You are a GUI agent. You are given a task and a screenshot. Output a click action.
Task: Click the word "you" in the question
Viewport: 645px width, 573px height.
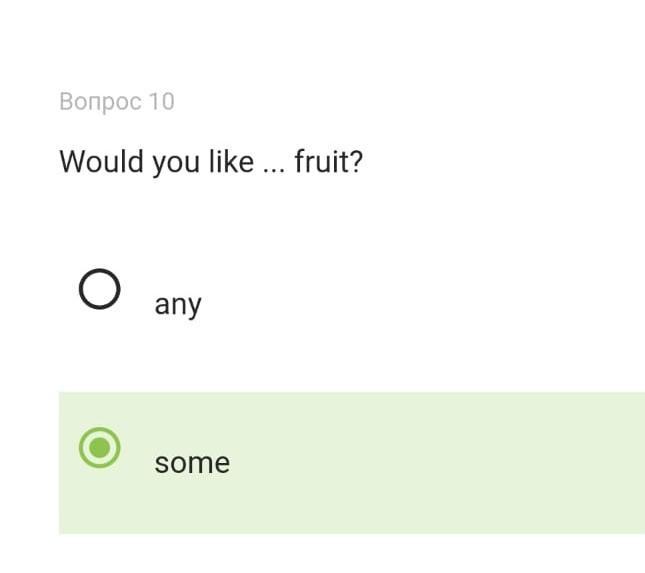click(x=176, y=162)
